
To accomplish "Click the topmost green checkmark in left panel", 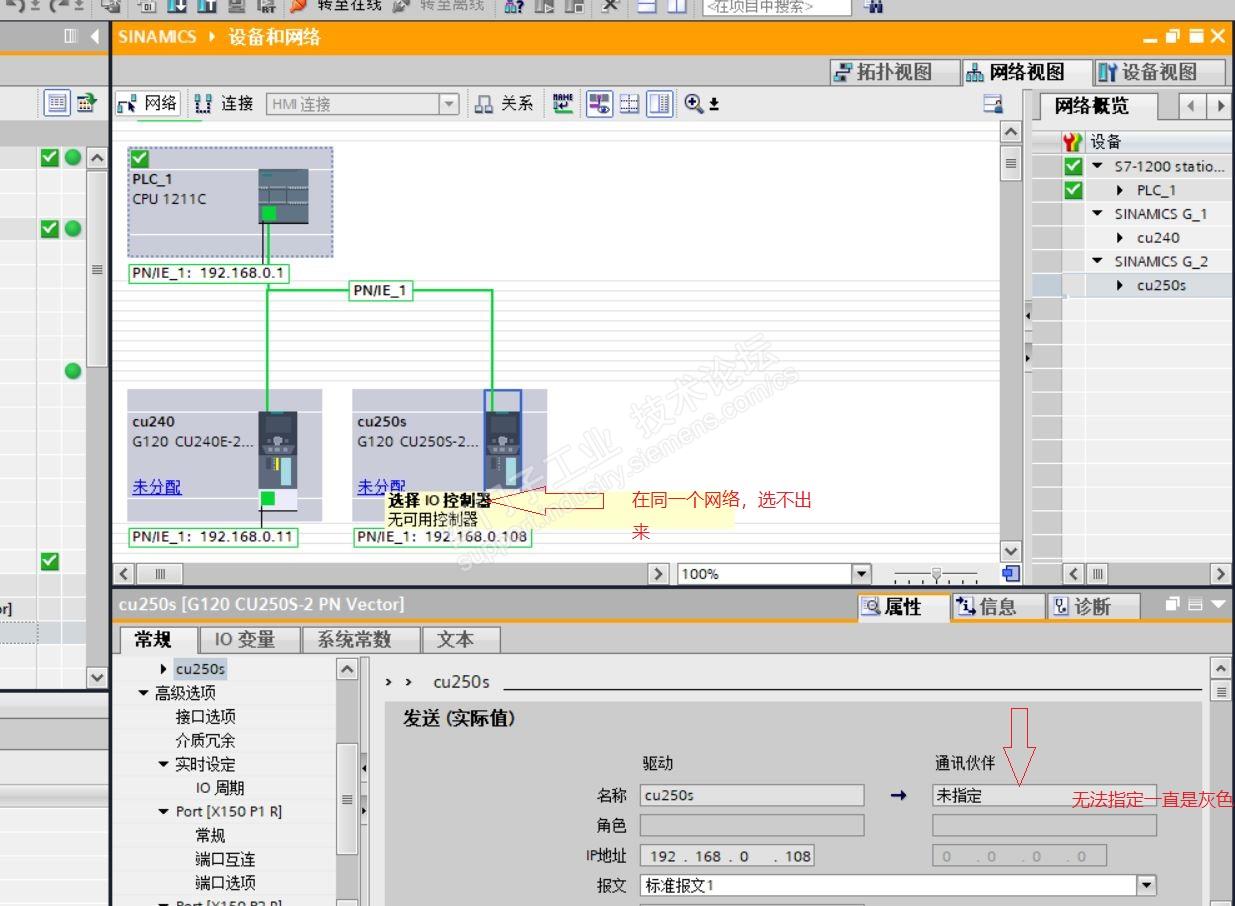I will point(49,157).
